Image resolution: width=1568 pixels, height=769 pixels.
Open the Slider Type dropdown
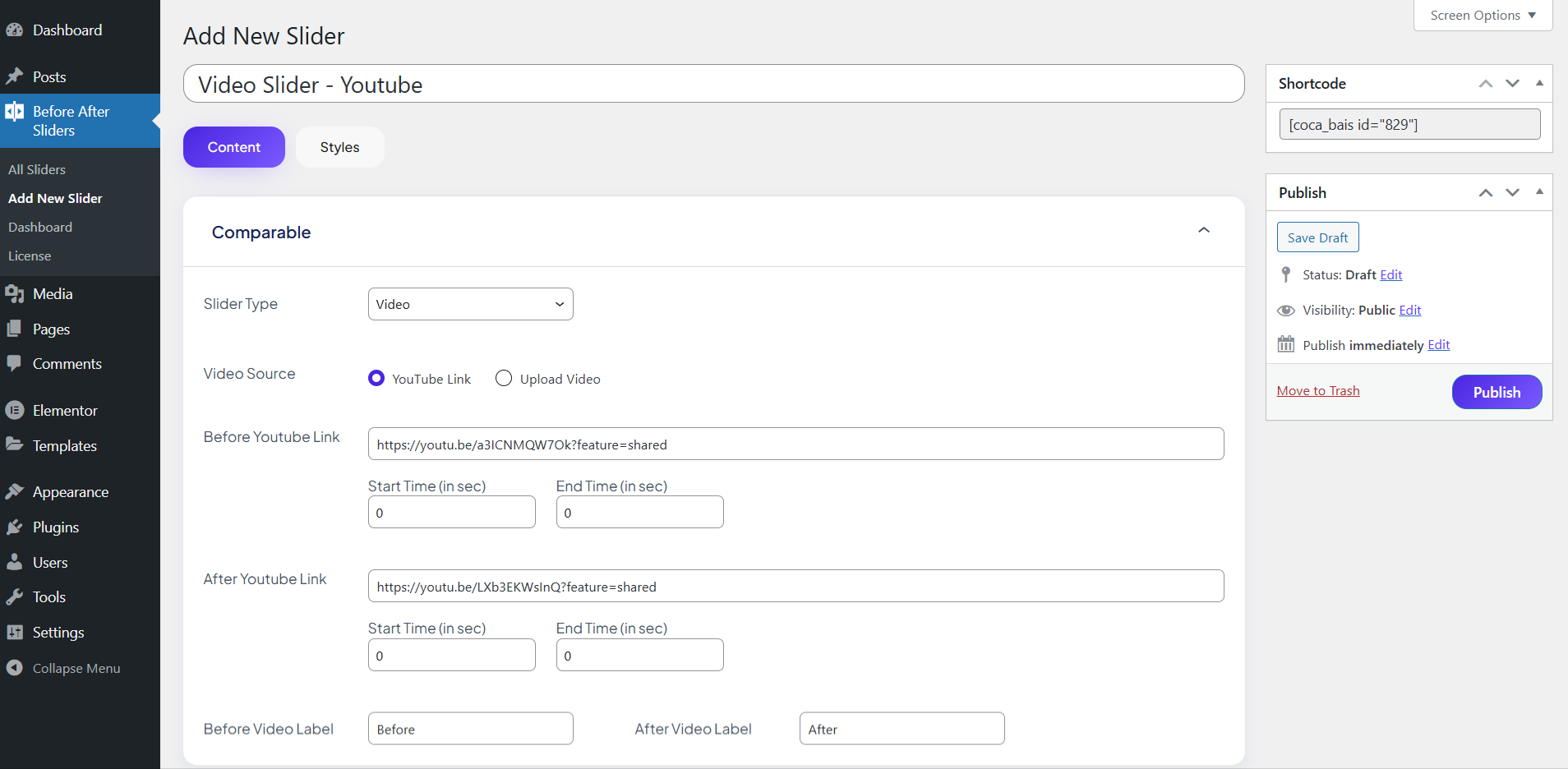[471, 304]
